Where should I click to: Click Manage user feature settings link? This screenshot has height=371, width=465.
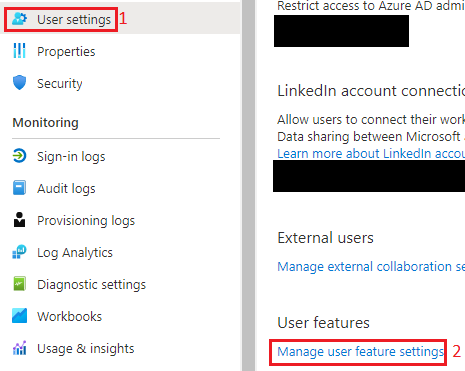click(x=360, y=352)
